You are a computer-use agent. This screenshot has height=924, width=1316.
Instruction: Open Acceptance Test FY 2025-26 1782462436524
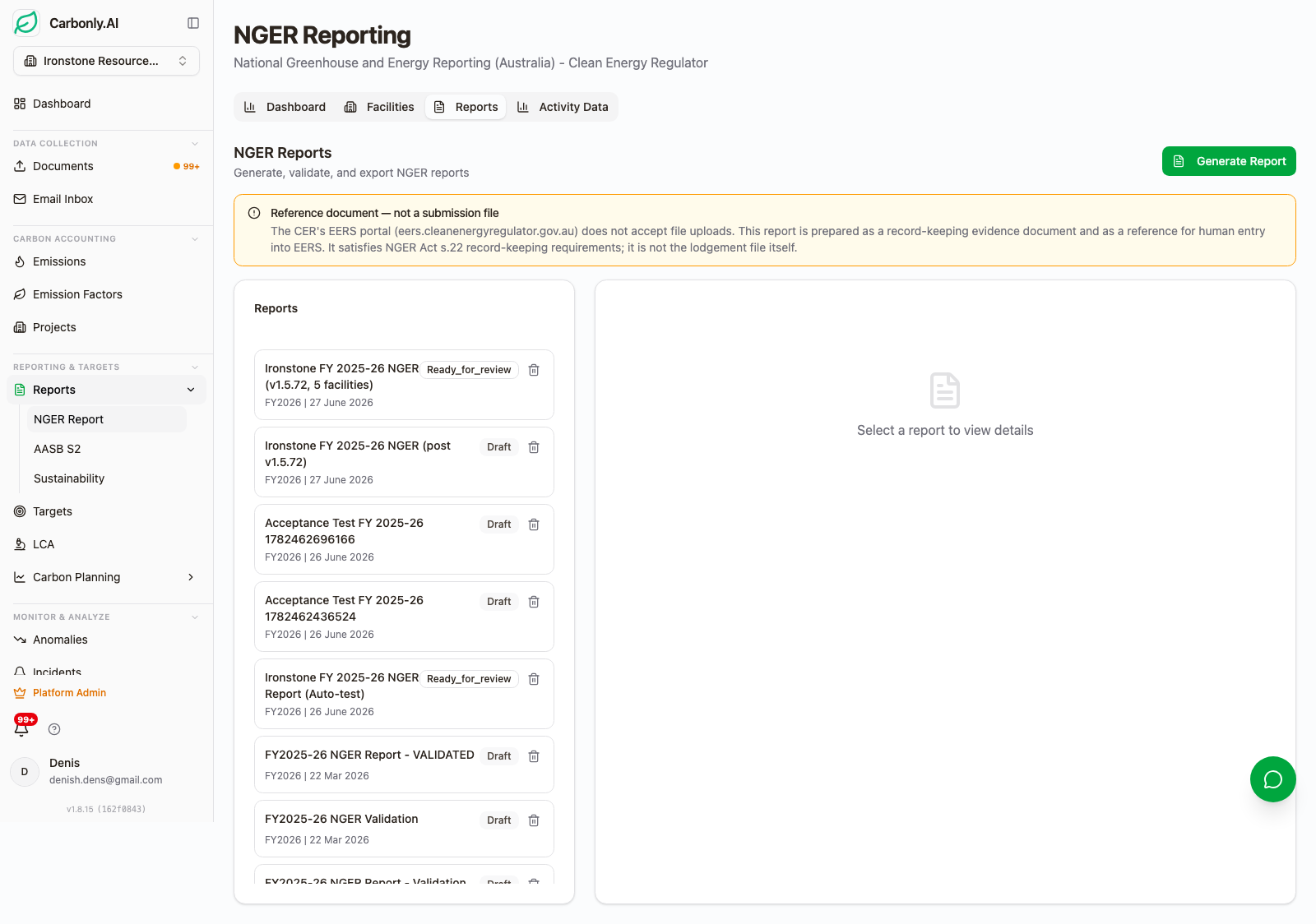[x=404, y=617]
